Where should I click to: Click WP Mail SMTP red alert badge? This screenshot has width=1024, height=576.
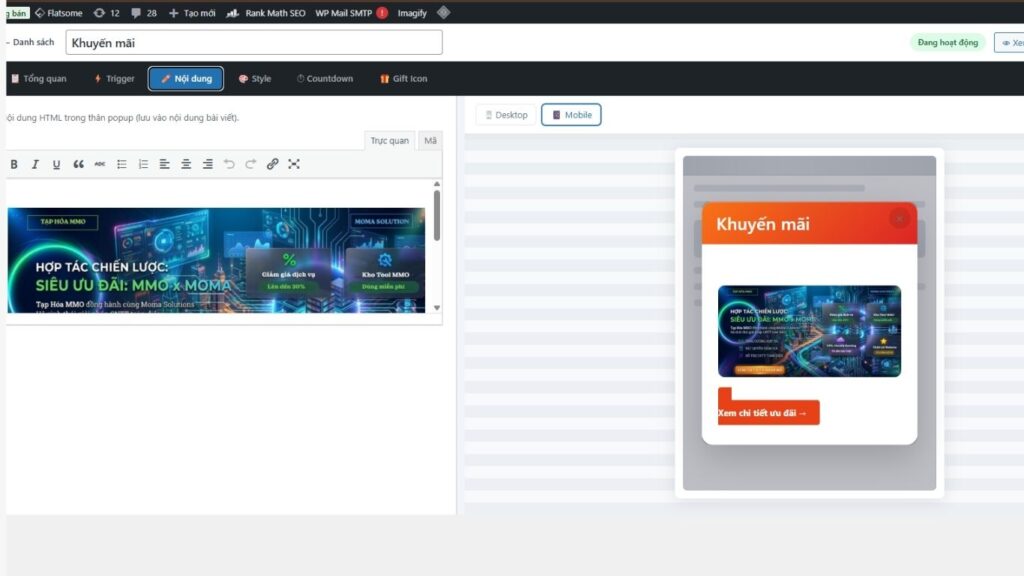coord(382,12)
